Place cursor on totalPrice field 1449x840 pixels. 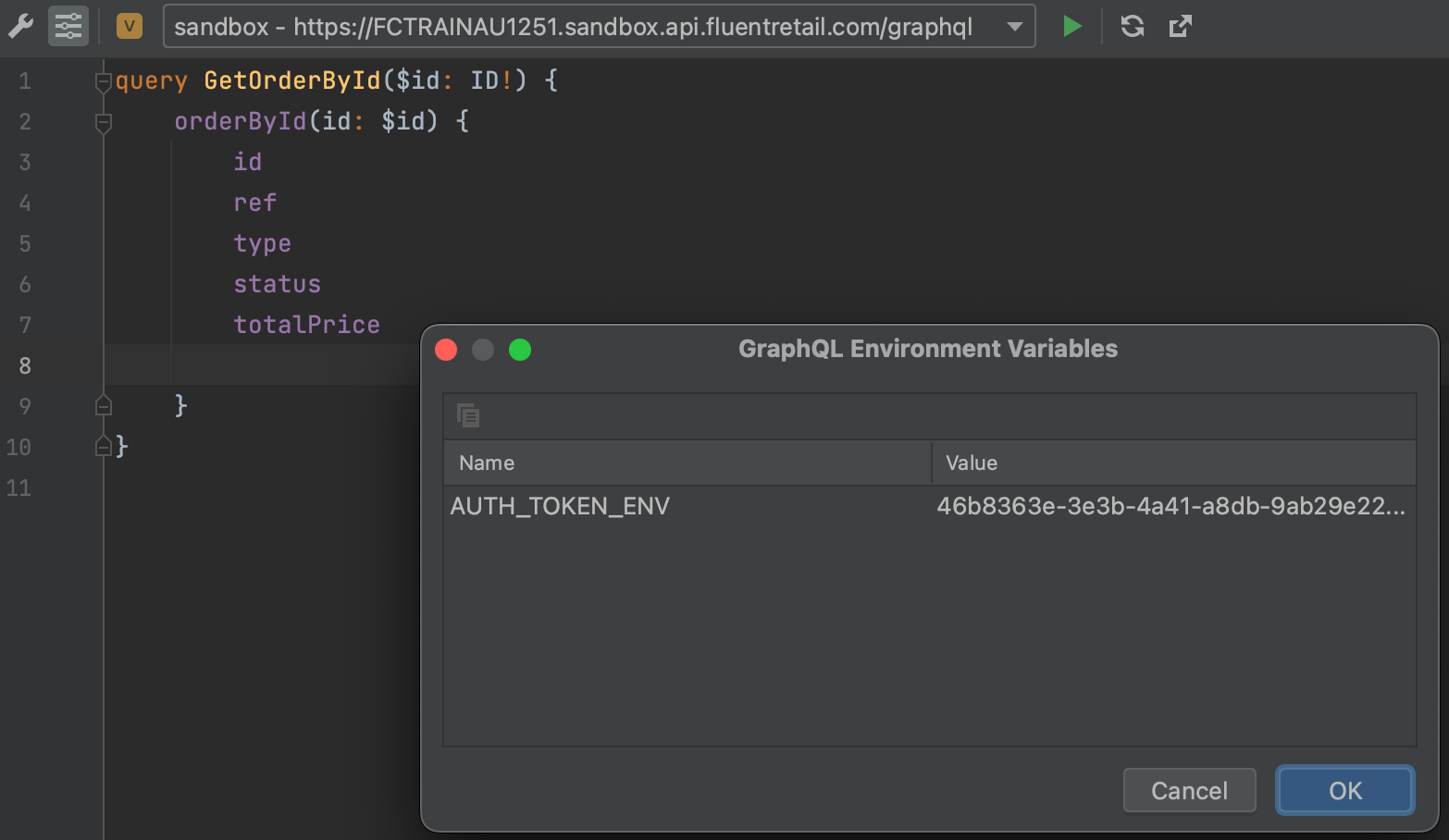pyautogui.click(x=306, y=325)
